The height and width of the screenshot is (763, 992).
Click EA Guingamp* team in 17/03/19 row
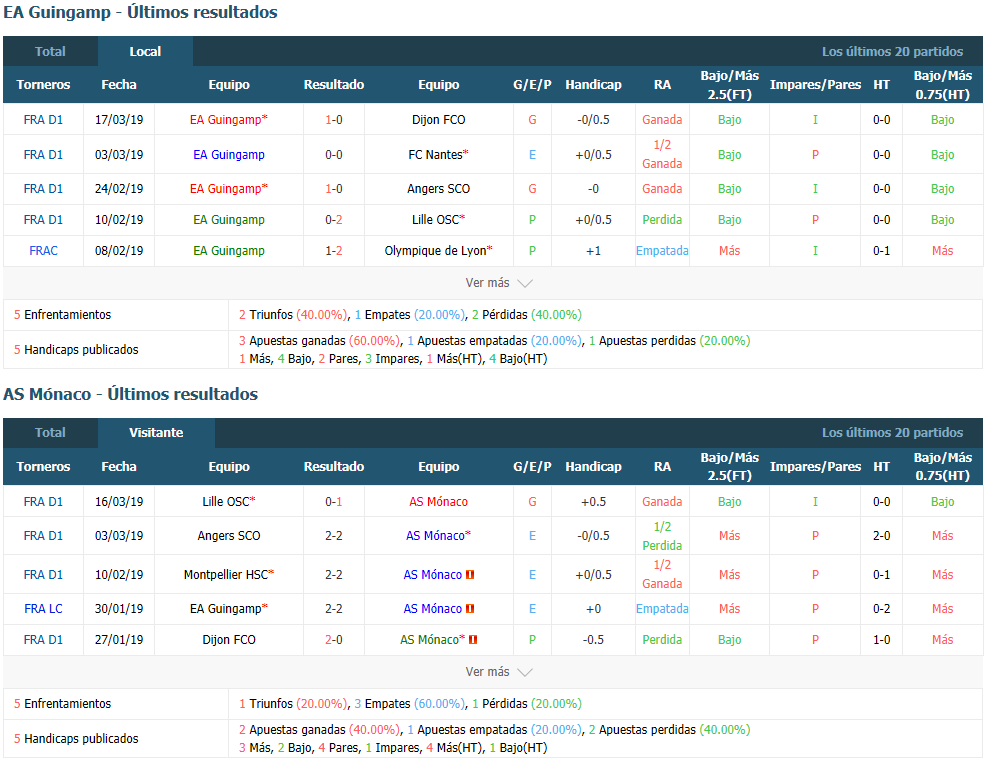click(228, 120)
